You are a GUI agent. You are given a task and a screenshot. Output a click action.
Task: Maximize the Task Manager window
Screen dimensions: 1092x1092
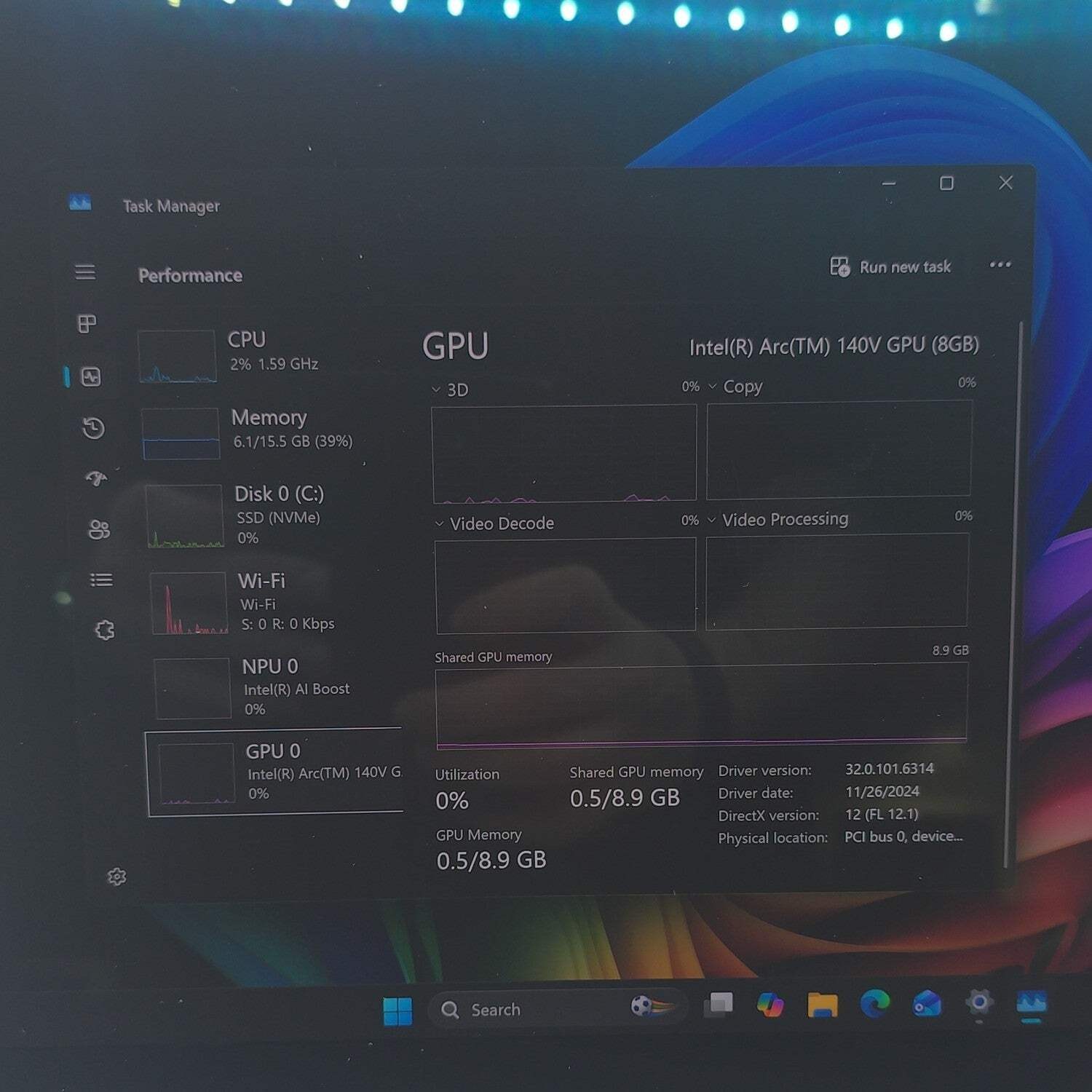pyautogui.click(x=946, y=183)
